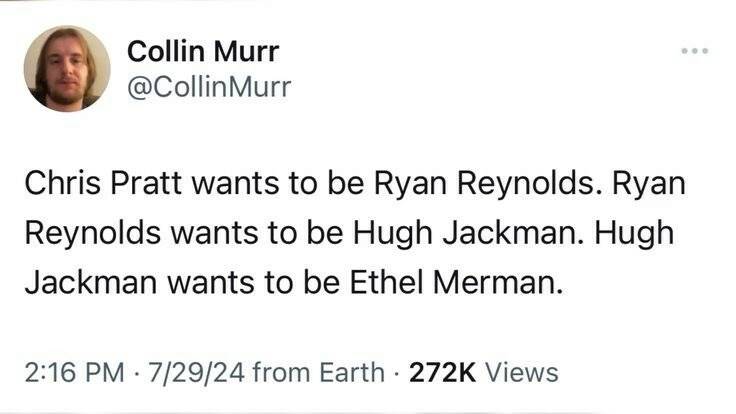
Task: Click the @CollinMurr handle
Action: 209,88
